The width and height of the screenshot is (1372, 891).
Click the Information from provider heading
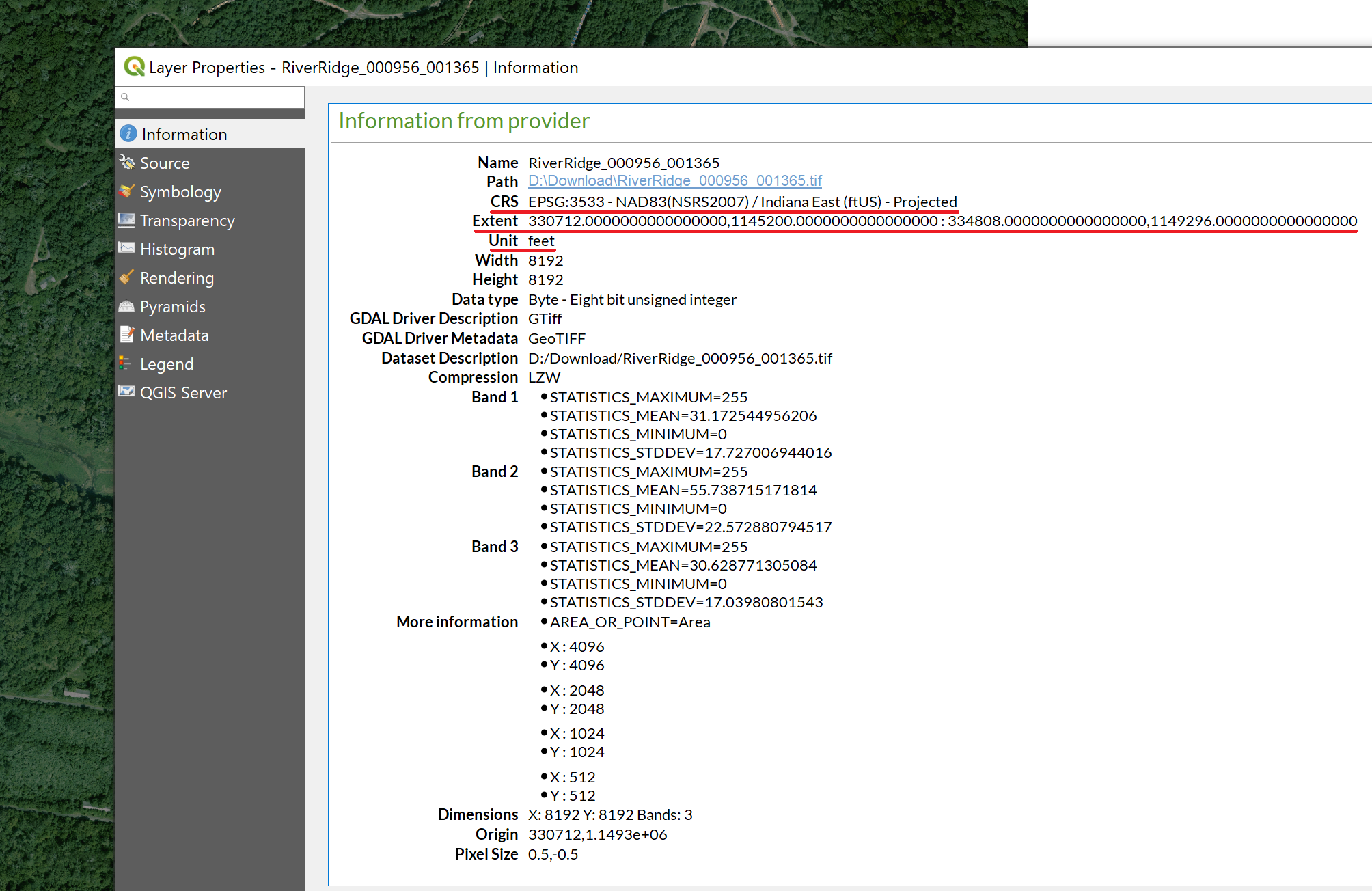(464, 121)
